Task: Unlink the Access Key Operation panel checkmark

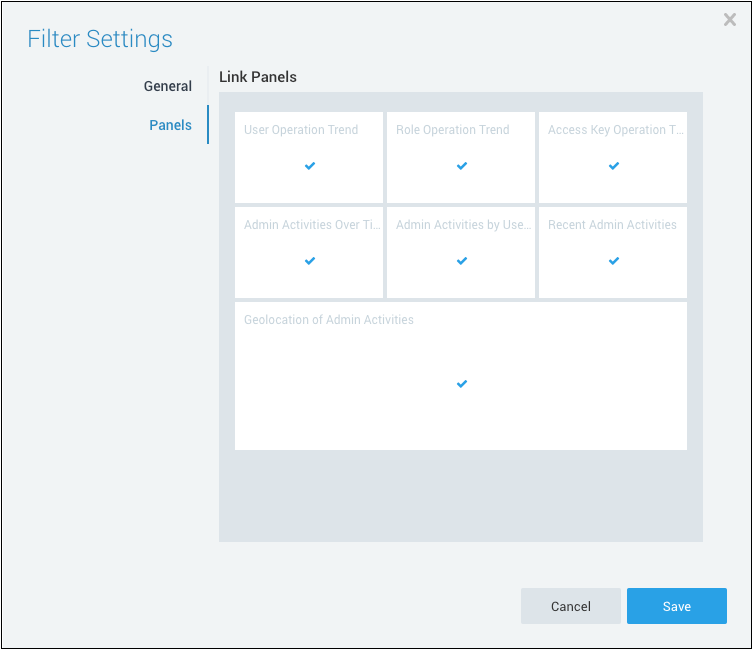Action: coord(614,166)
